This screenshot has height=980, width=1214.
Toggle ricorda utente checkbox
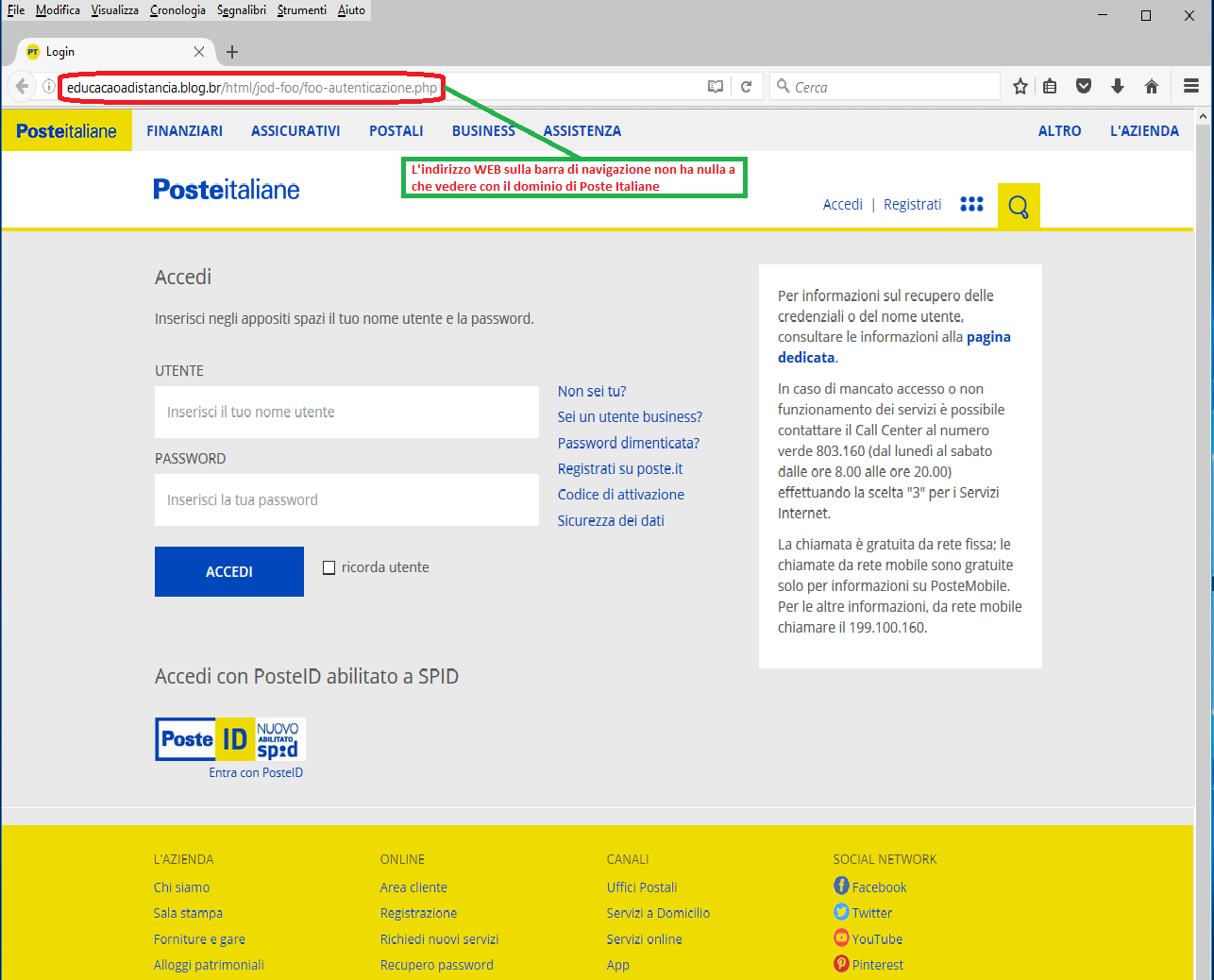(x=329, y=567)
